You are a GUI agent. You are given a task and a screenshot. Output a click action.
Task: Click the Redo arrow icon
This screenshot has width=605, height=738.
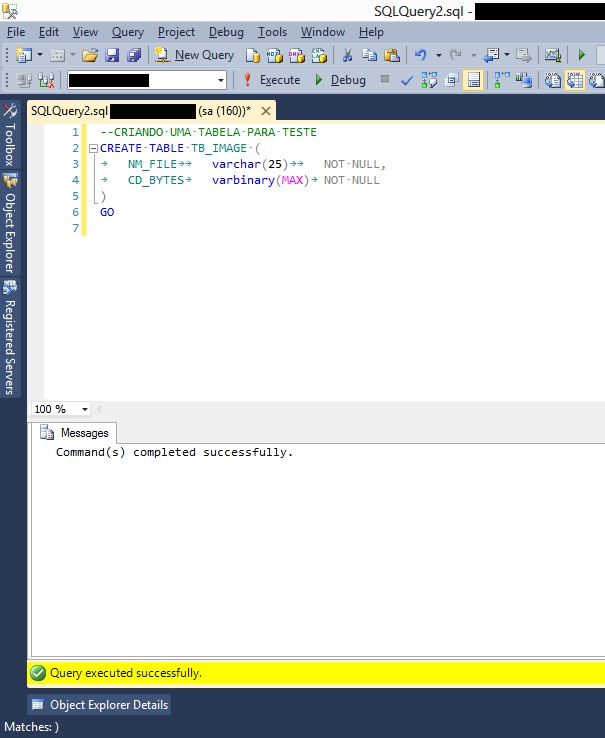[x=455, y=55]
